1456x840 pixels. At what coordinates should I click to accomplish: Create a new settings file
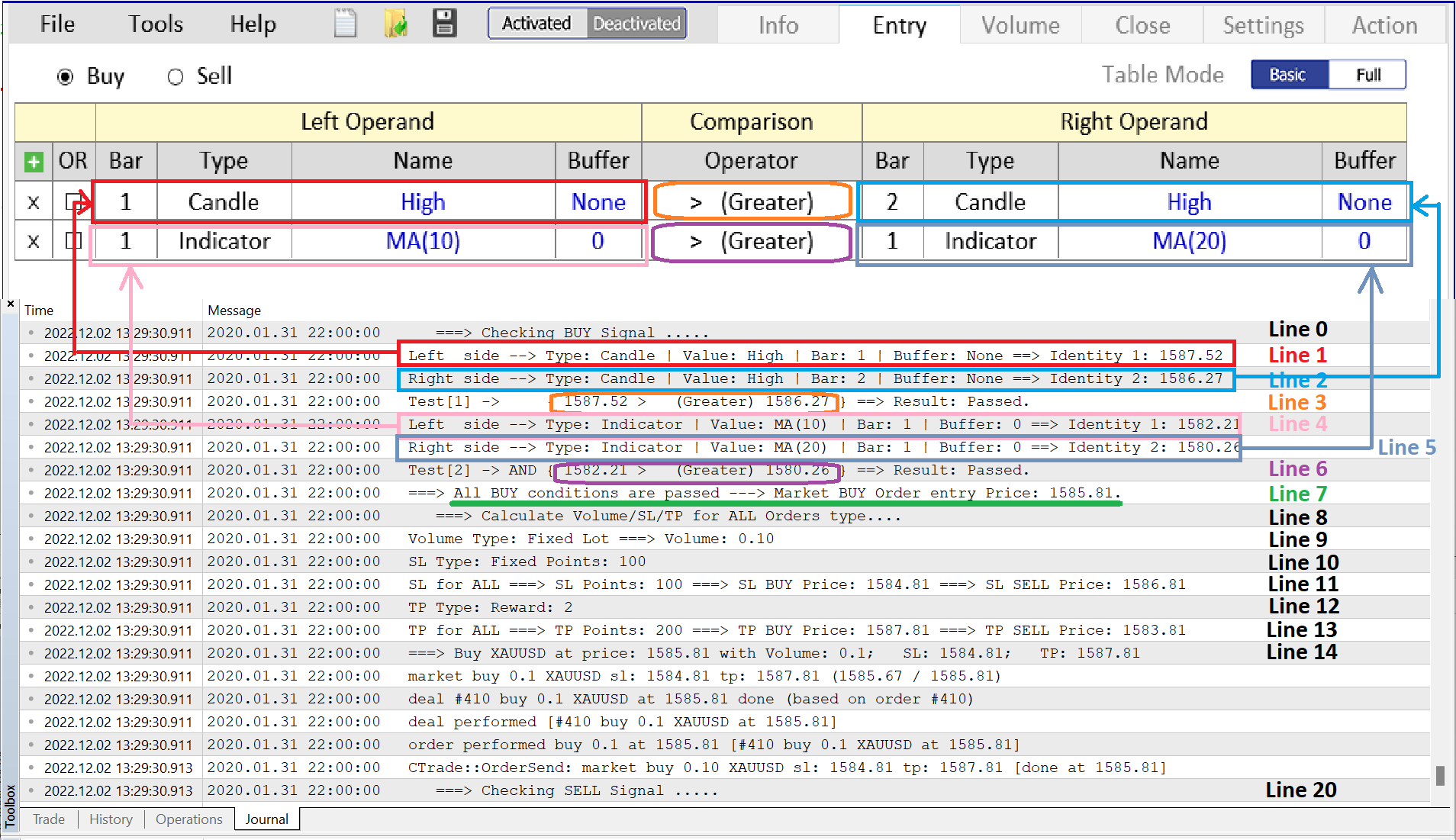345,23
